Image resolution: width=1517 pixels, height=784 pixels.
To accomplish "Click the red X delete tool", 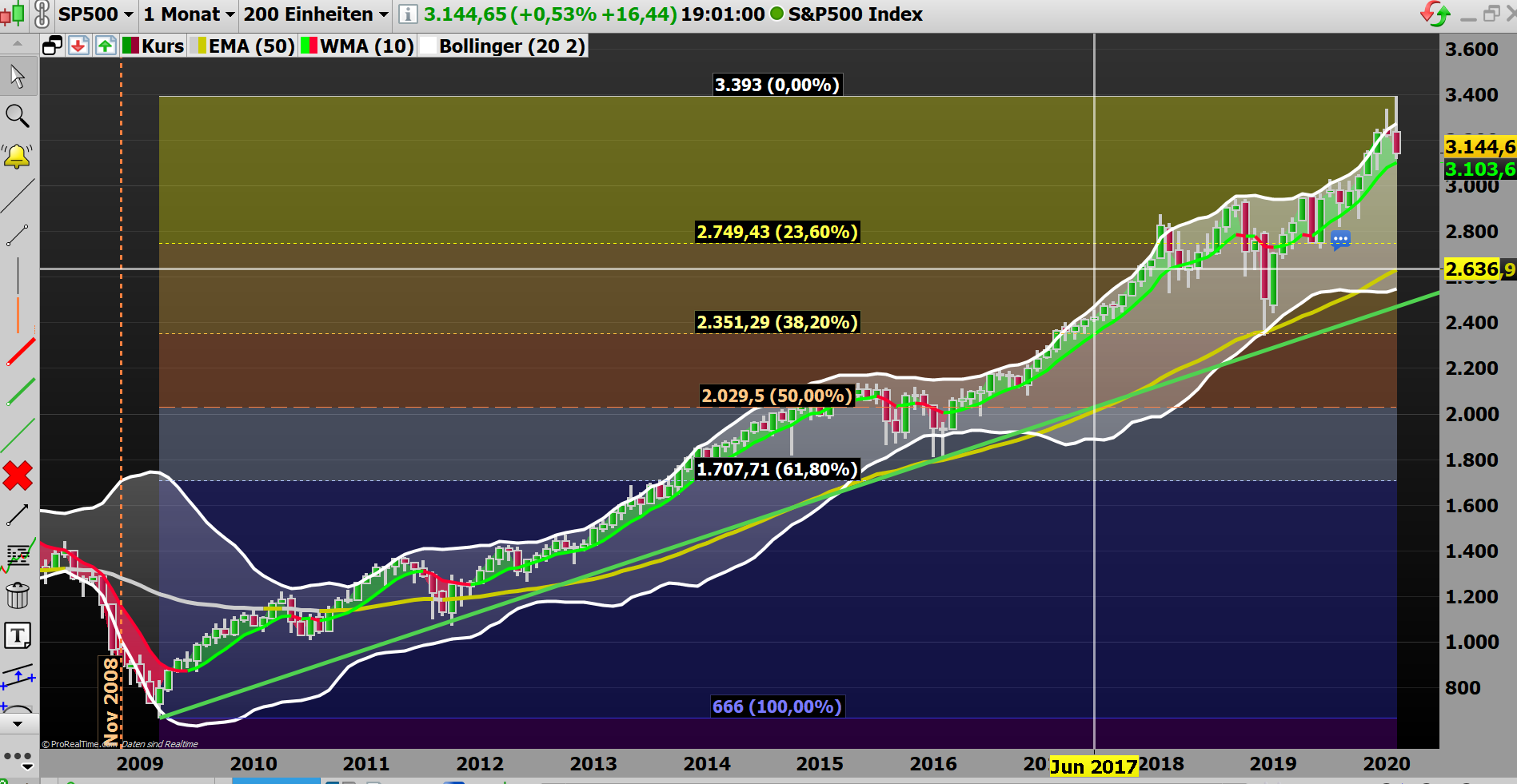I will pyautogui.click(x=18, y=476).
